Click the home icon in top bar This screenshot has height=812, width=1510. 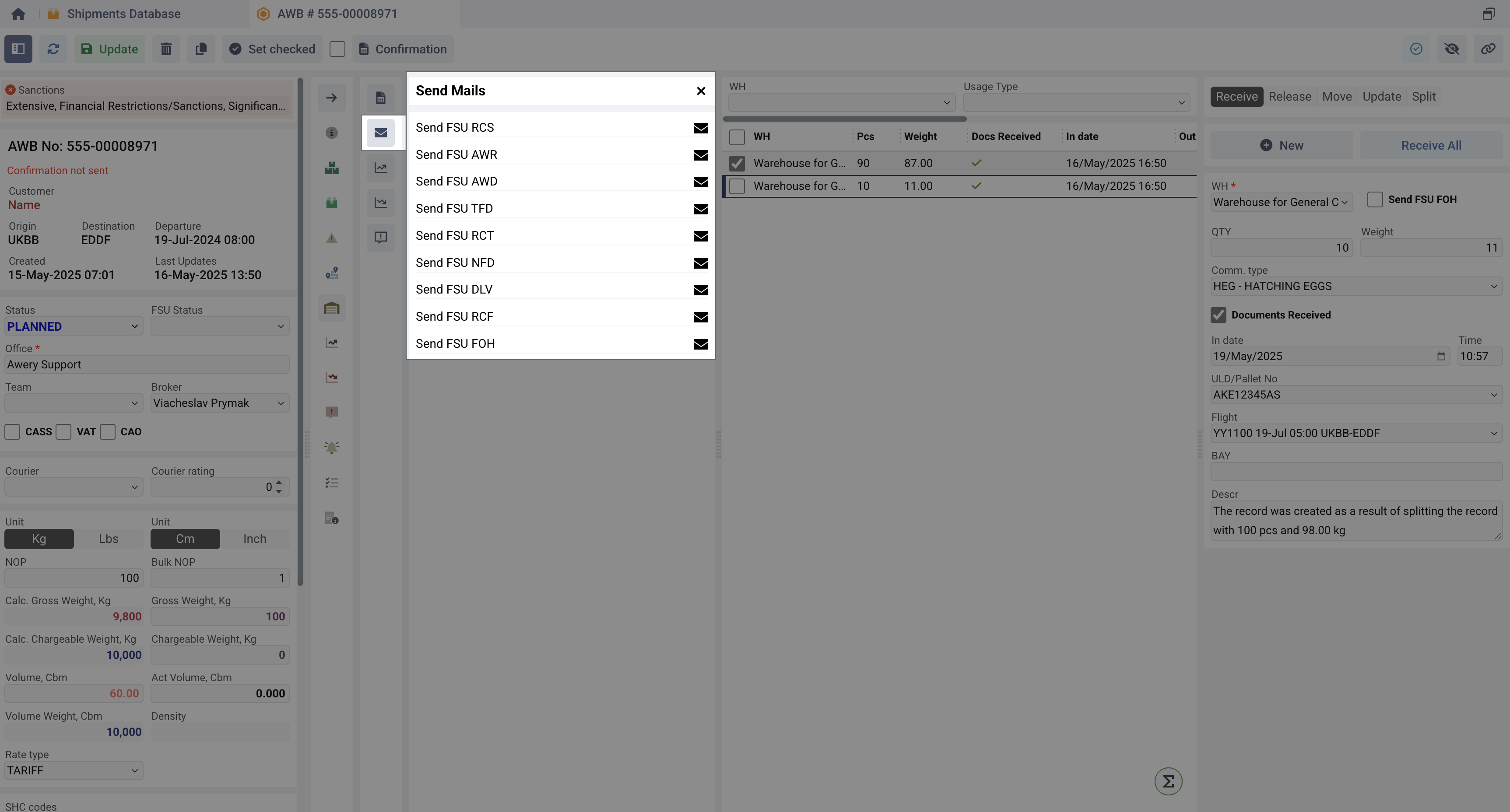click(18, 14)
